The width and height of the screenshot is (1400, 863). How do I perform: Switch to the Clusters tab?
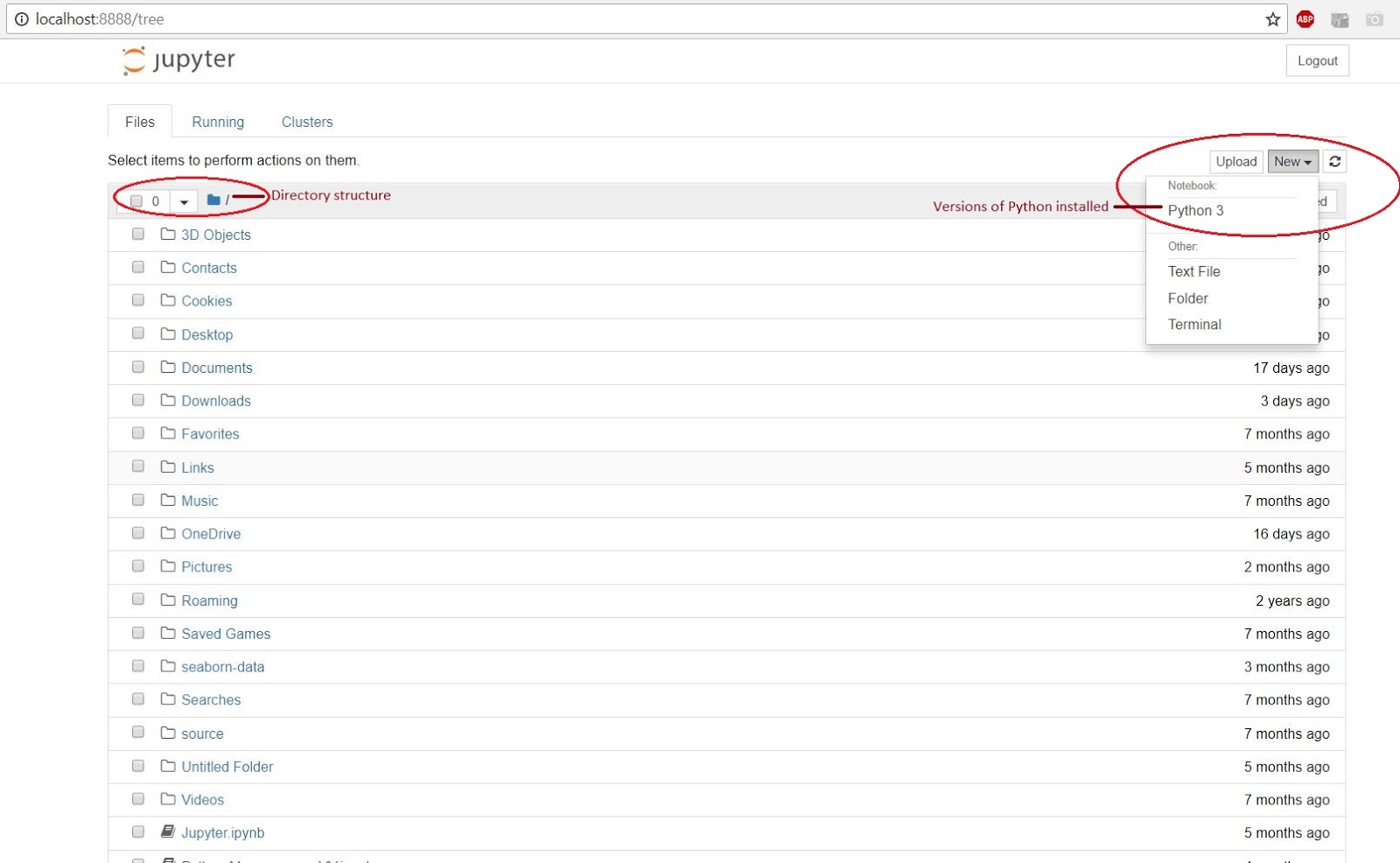(x=306, y=122)
